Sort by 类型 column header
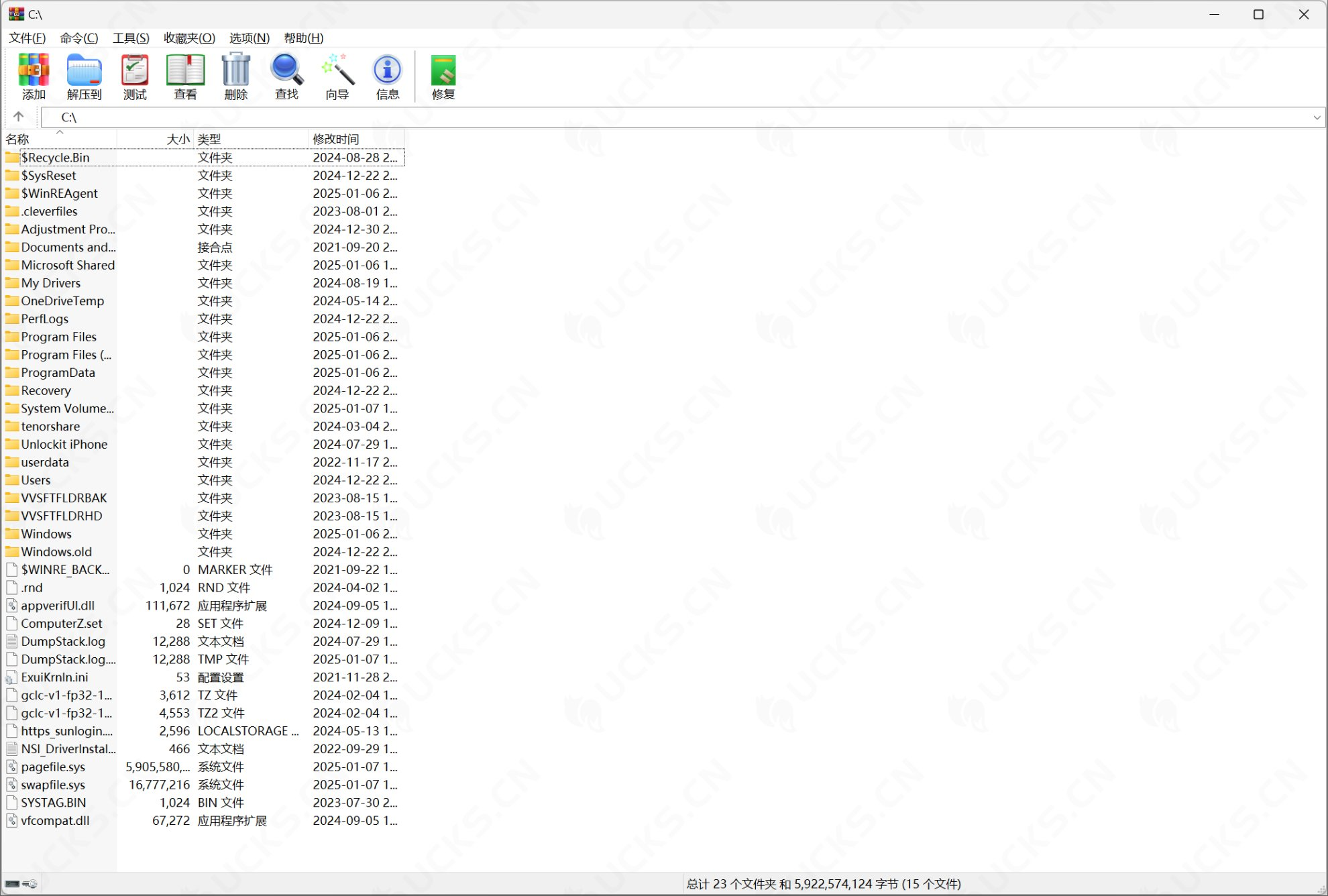The width and height of the screenshot is (1328, 896). tap(252, 139)
